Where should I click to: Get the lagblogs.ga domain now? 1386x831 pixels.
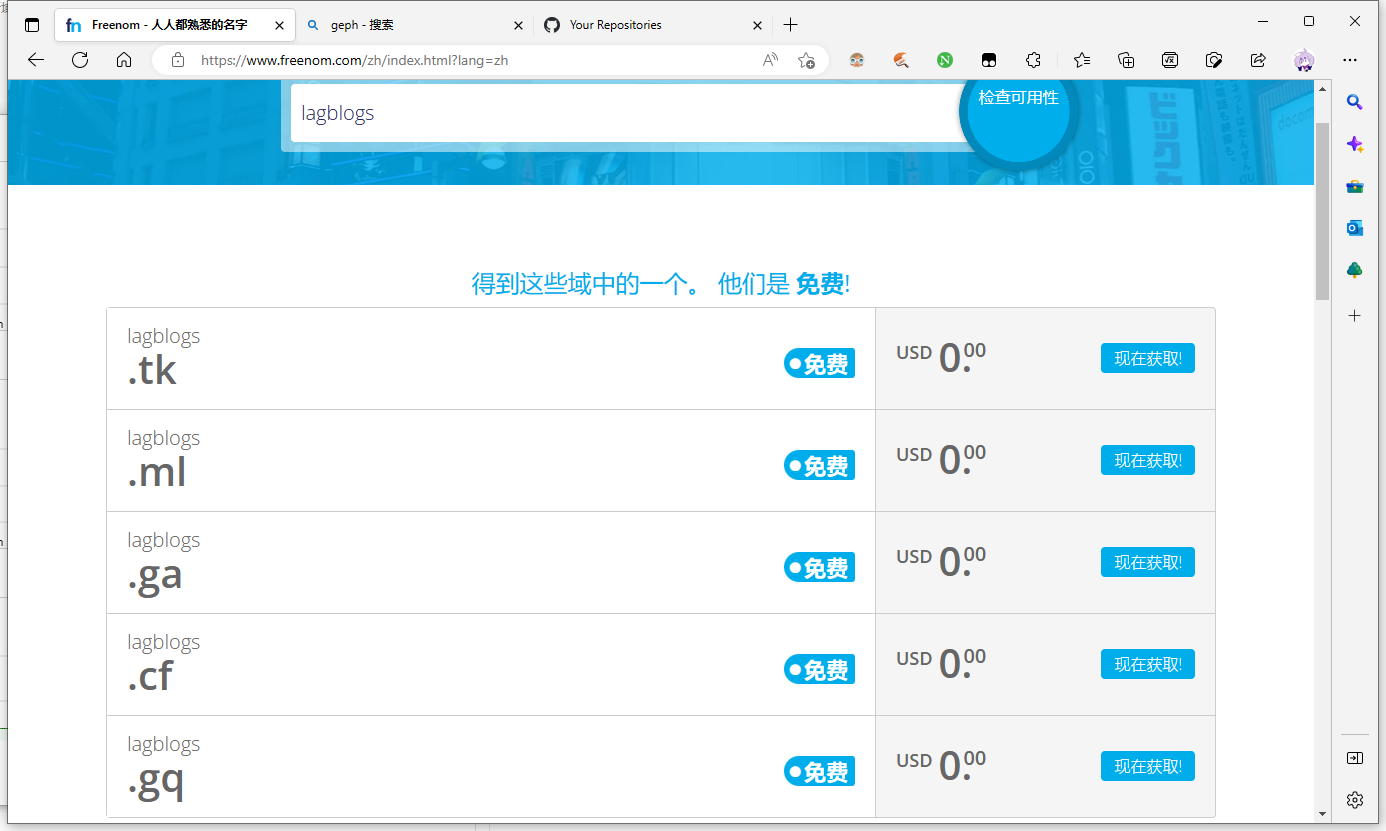1147,562
